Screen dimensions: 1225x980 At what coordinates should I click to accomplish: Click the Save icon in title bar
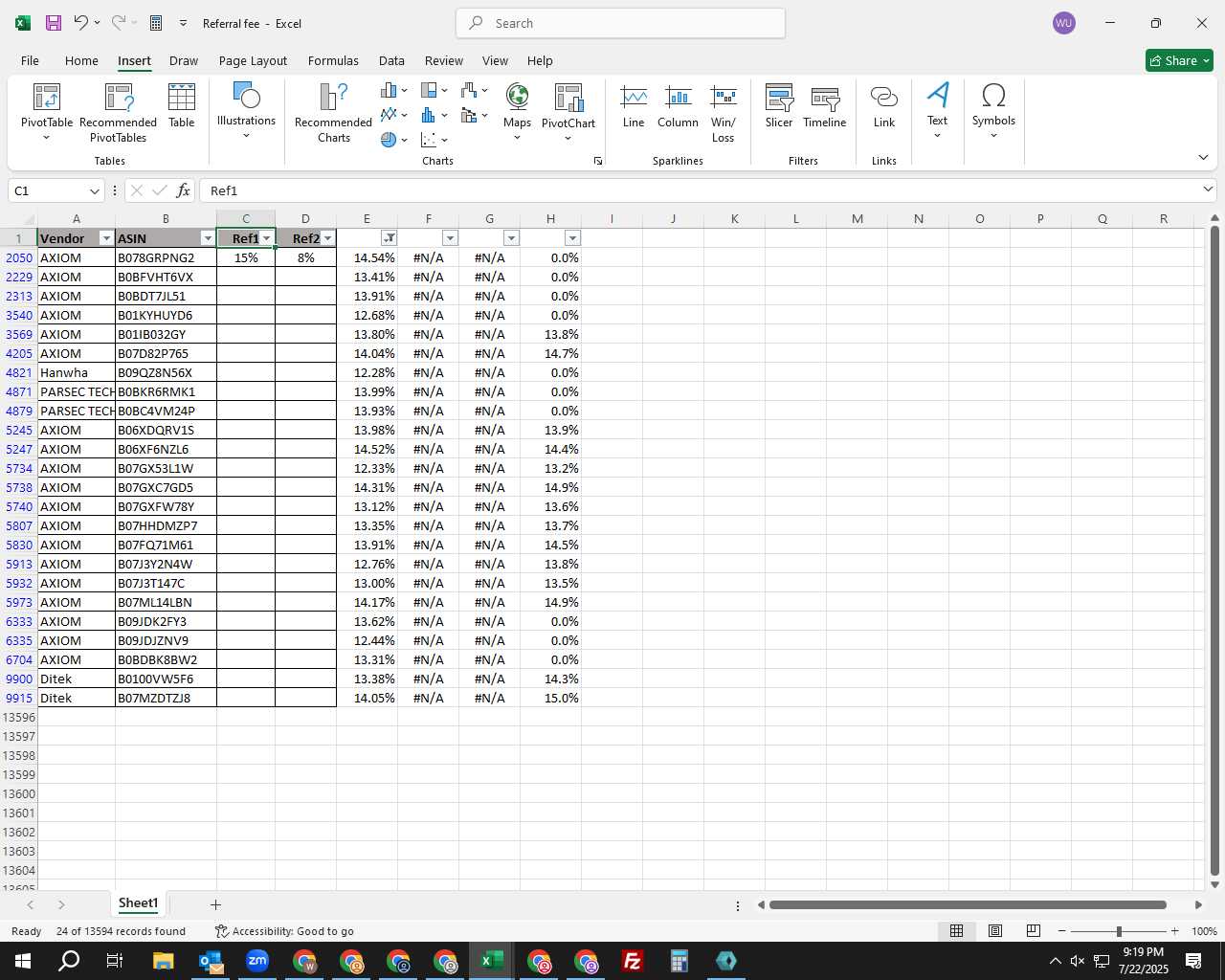(54, 23)
